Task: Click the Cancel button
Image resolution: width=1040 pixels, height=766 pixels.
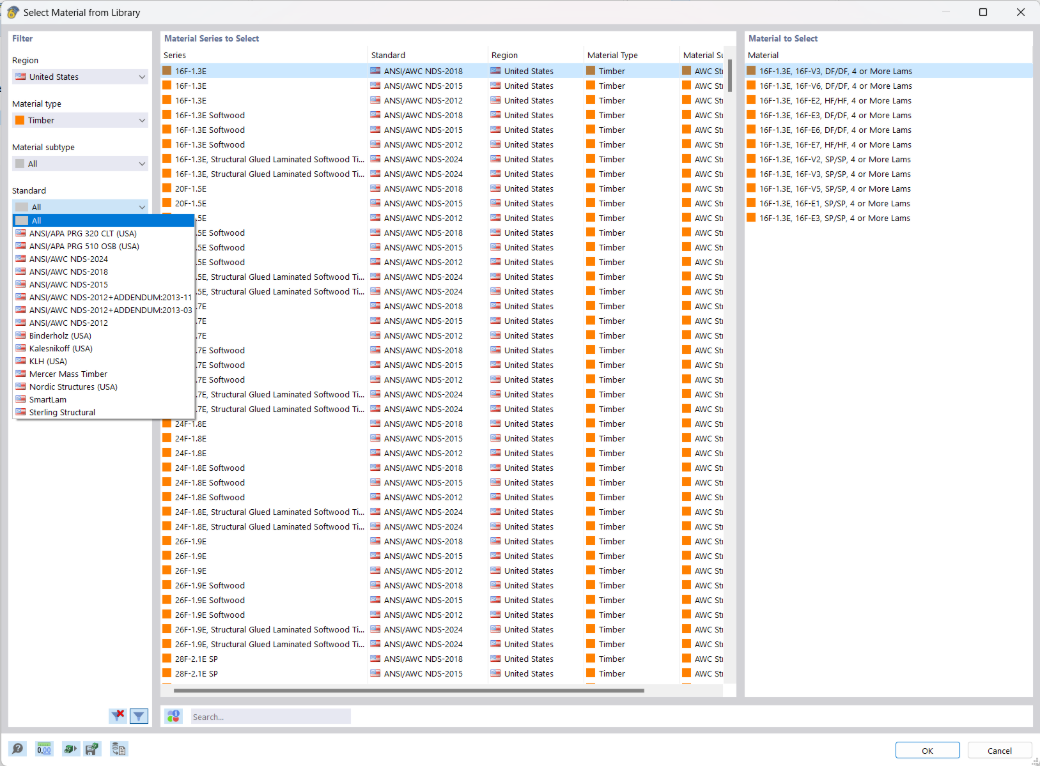Action: pyautogui.click(x=999, y=750)
